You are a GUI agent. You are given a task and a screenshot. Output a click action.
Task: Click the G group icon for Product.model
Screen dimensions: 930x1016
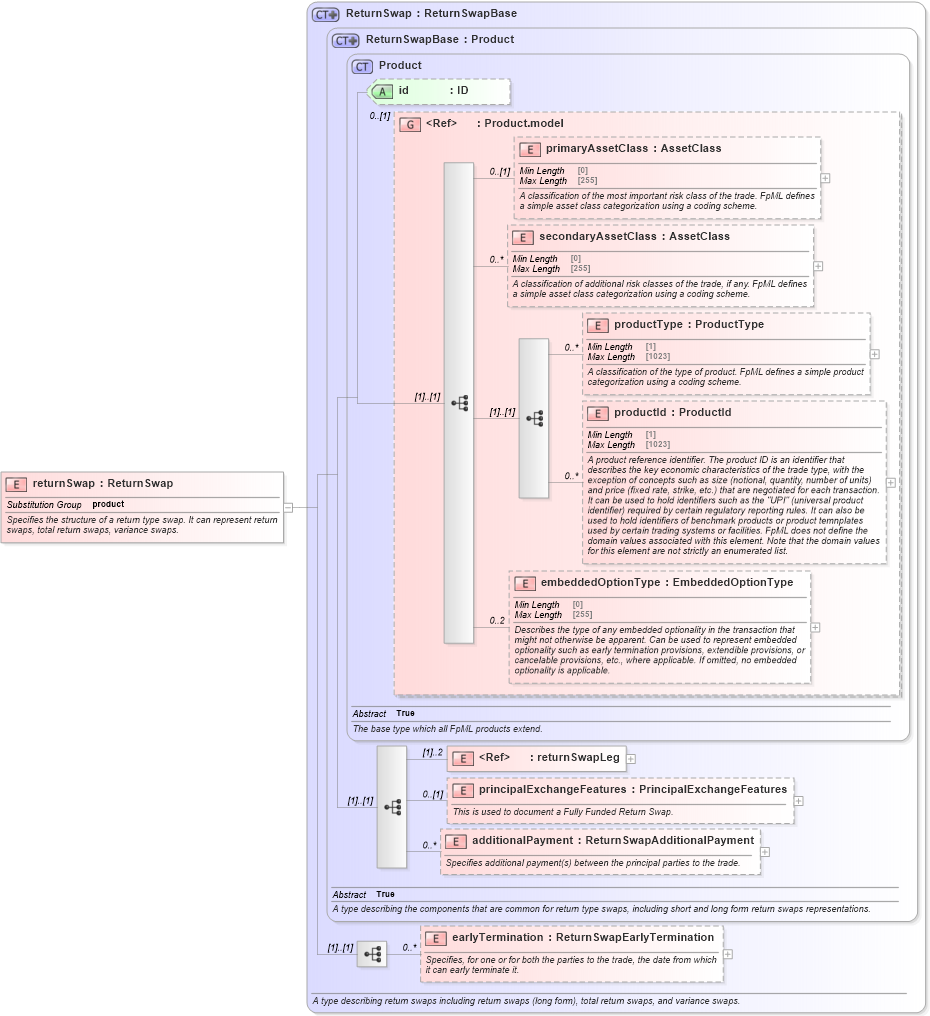point(410,123)
